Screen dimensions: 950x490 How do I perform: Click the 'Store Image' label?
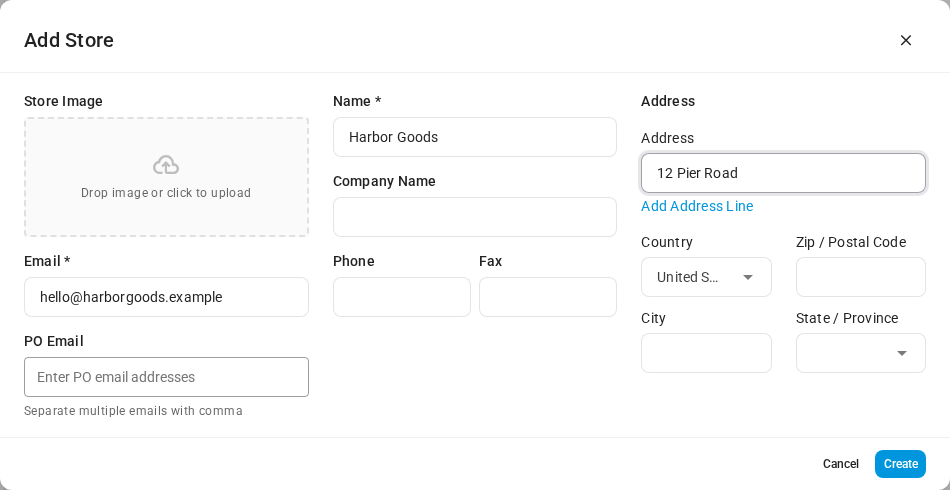[x=63, y=101]
